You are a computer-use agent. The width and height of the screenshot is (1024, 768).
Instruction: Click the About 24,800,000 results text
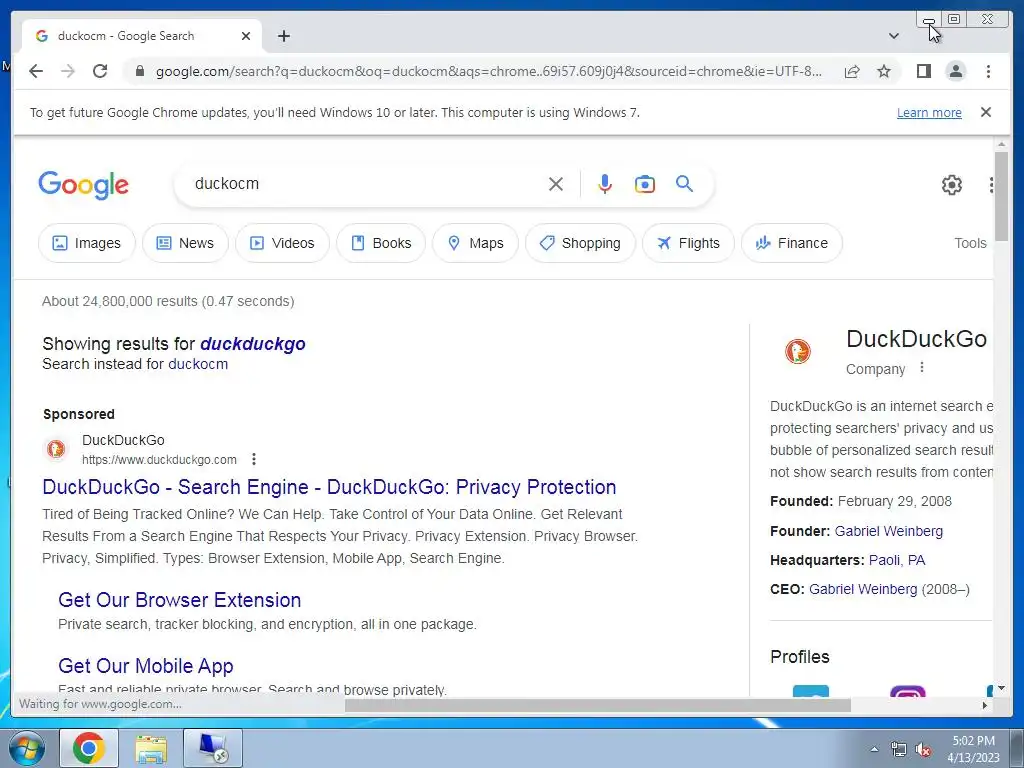point(168,301)
